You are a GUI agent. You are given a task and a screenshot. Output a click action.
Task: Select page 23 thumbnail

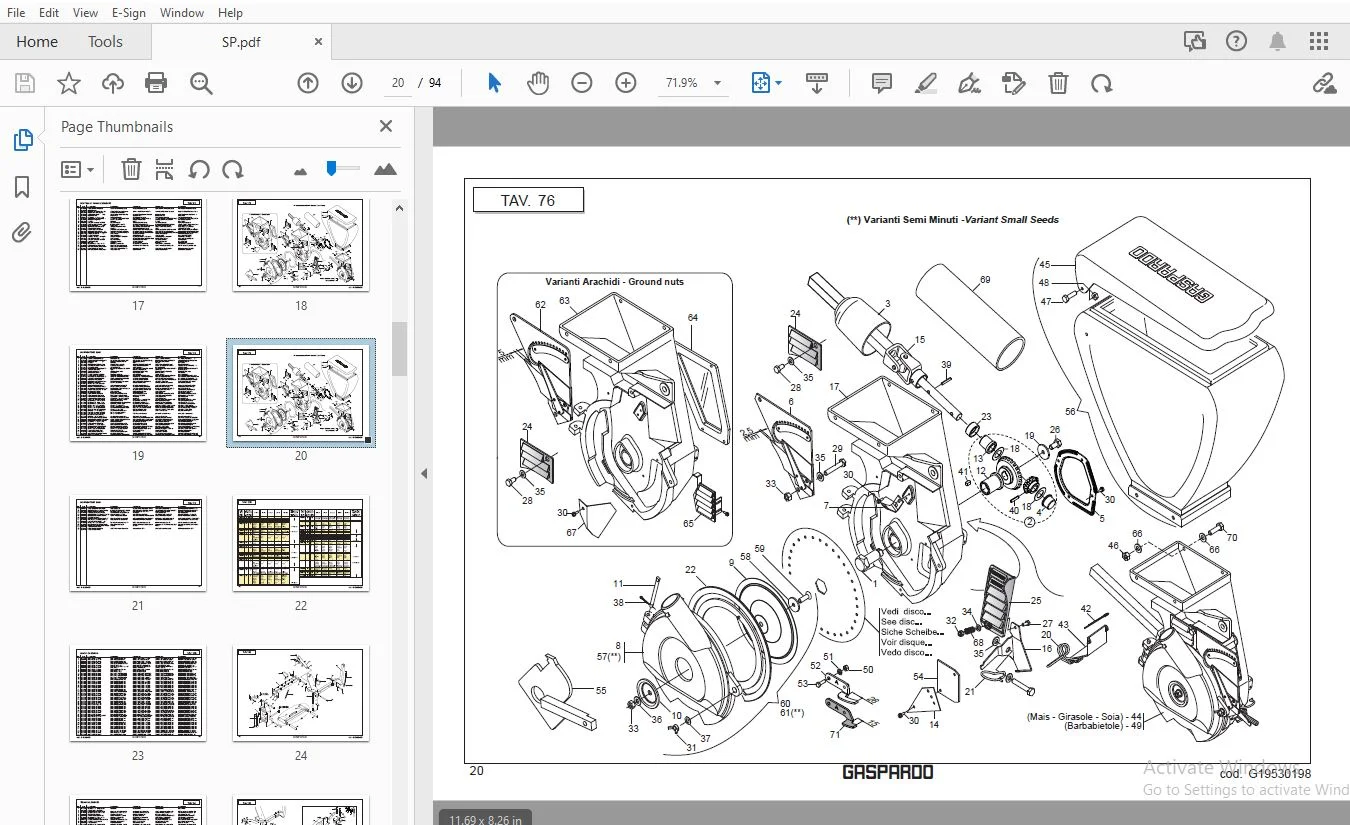[x=138, y=694]
